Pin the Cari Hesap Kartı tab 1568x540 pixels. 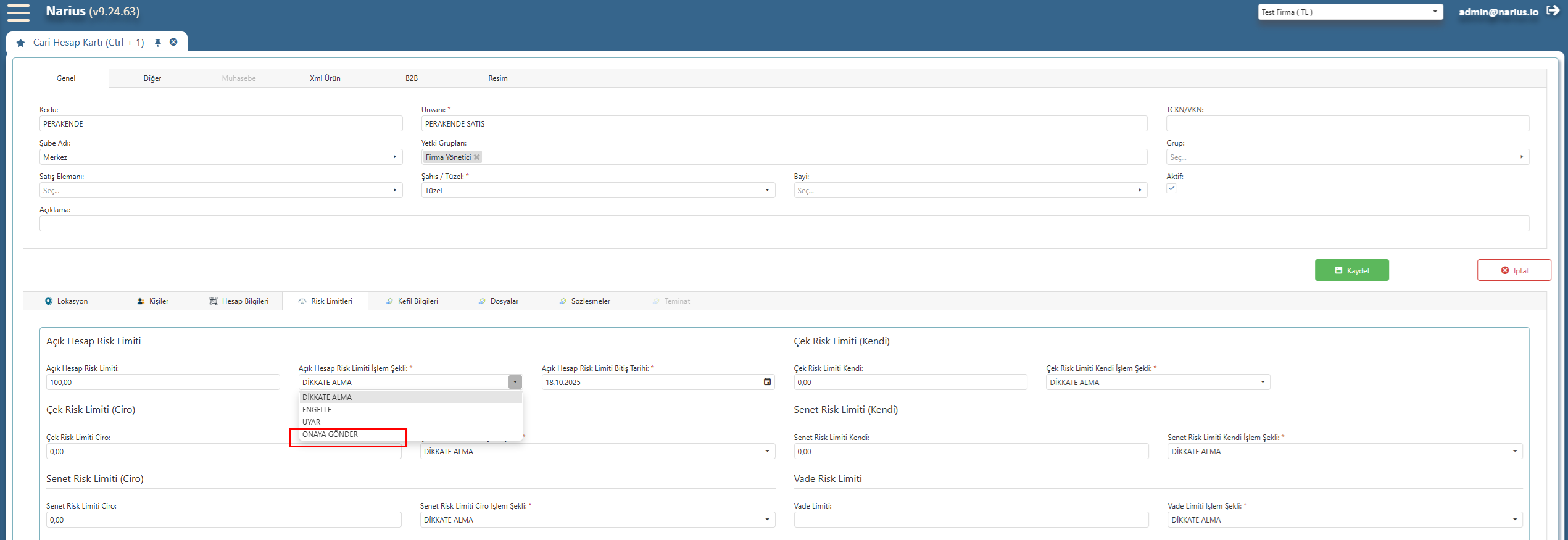[158, 43]
